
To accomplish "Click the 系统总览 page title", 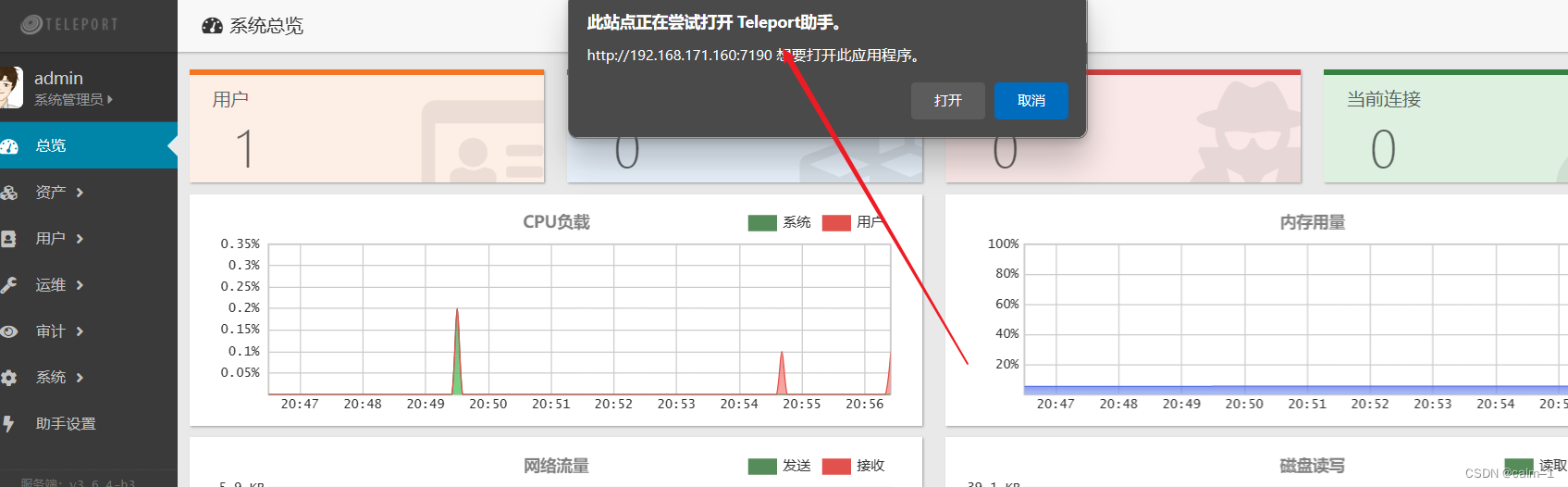I will click(266, 26).
